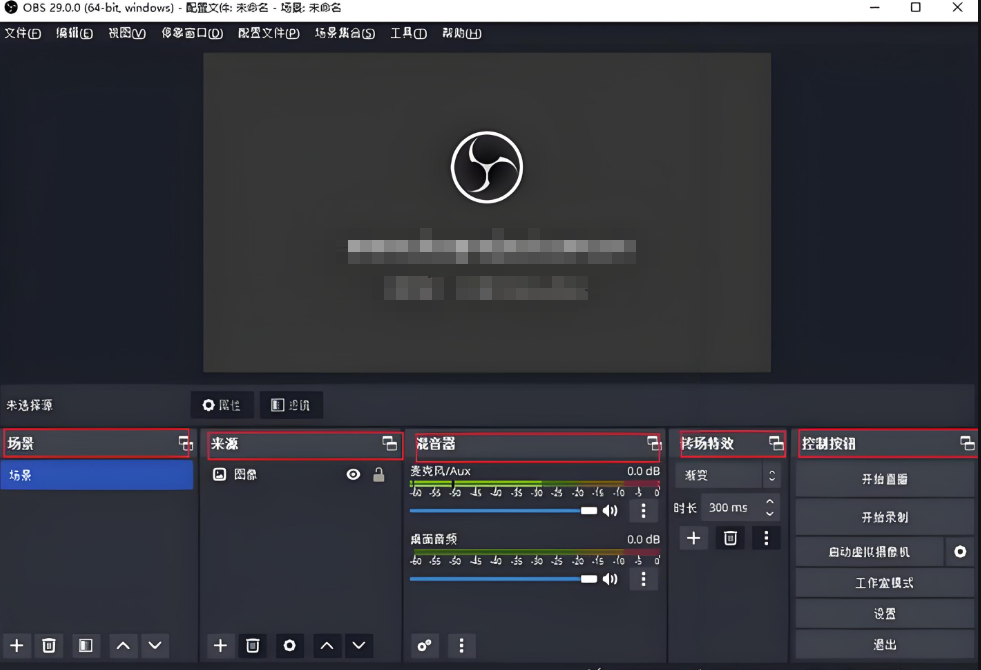This screenshot has width=981, height=670.
Task: Toggle visibility eye of 图像 source
Action: point(353,475)
